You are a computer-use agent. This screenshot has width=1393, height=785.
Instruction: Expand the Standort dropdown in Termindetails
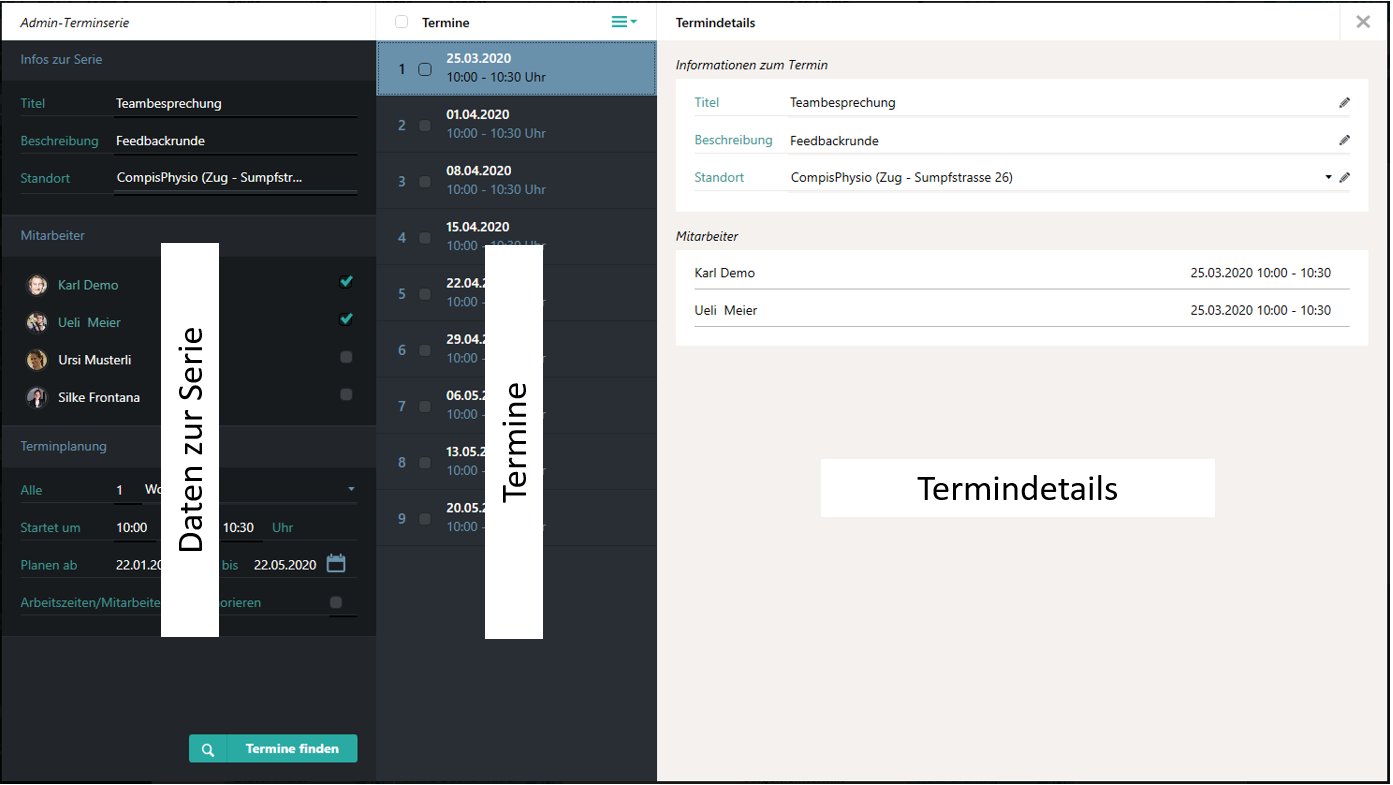(x=1328, y=178)
